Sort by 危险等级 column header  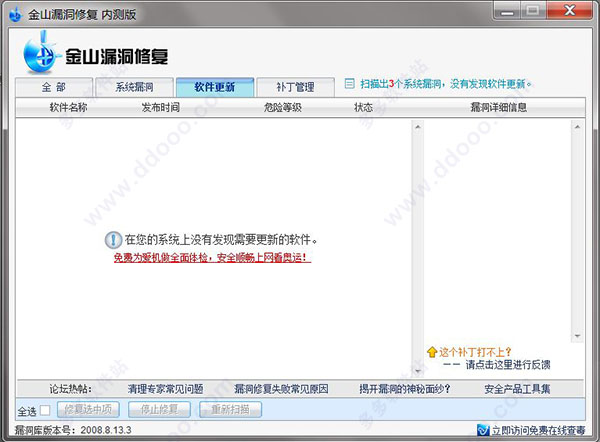click(x=283, y=107)
